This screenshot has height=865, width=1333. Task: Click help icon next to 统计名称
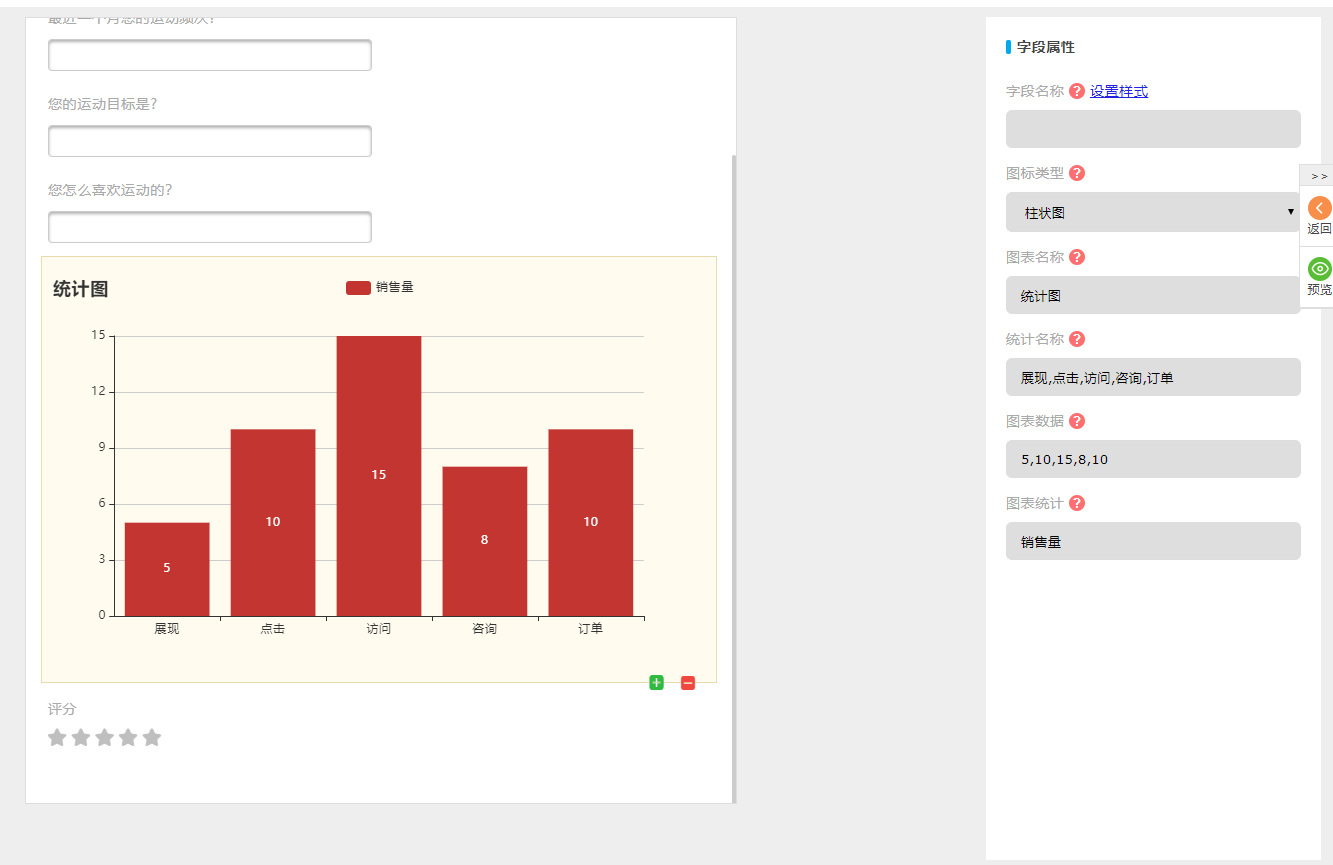tap(1077, 339)
